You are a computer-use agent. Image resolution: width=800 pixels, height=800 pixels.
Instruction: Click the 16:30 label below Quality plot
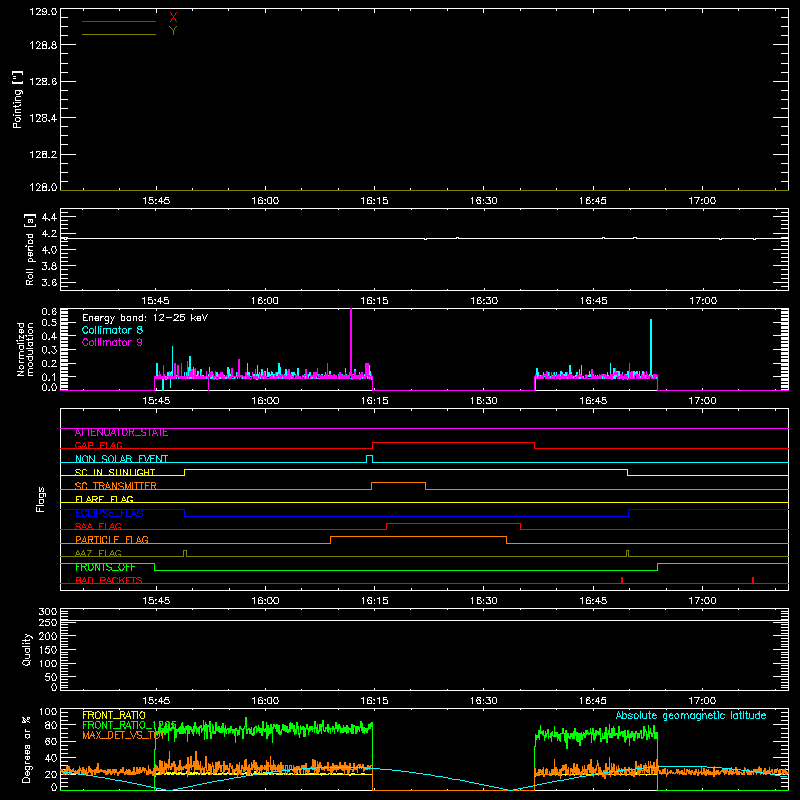click(484, 701)
